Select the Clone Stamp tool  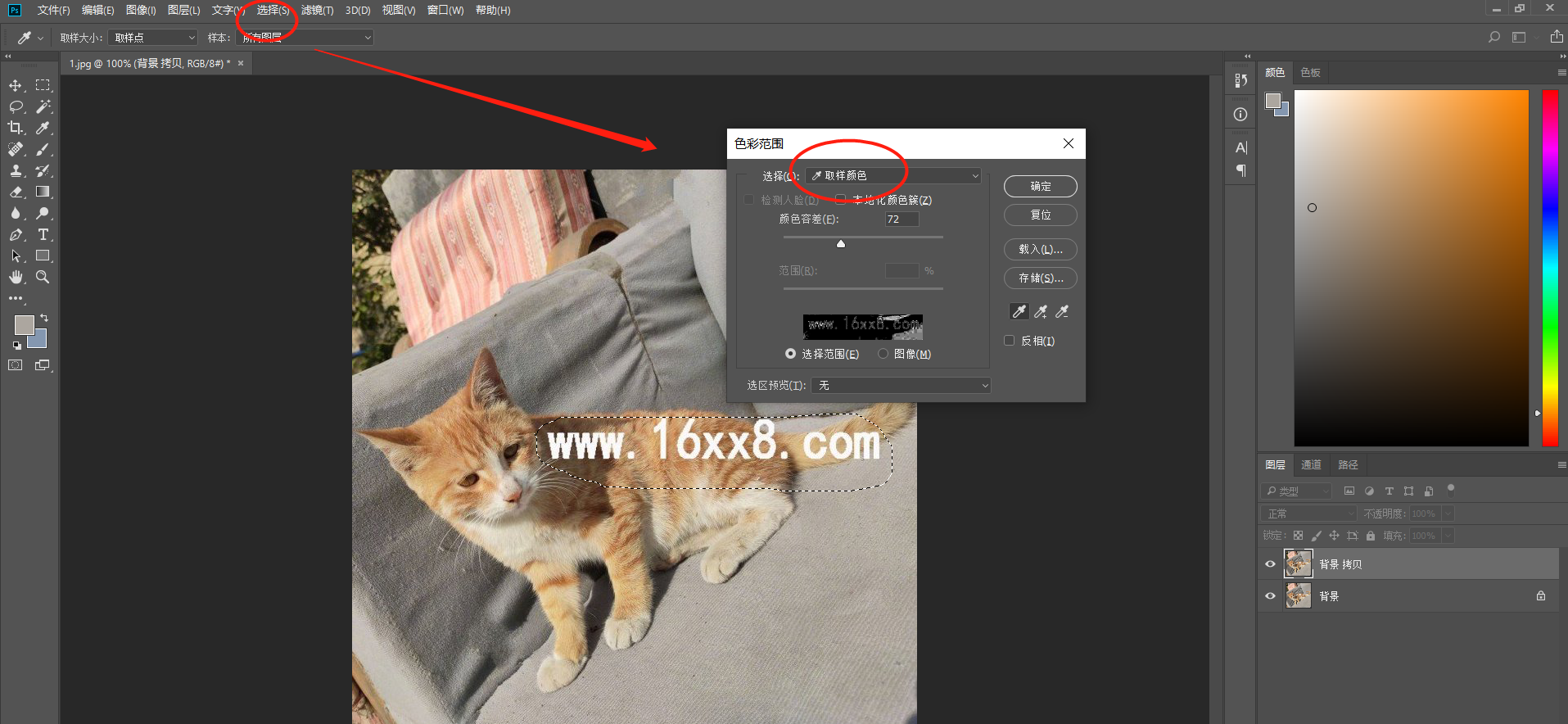16,170
